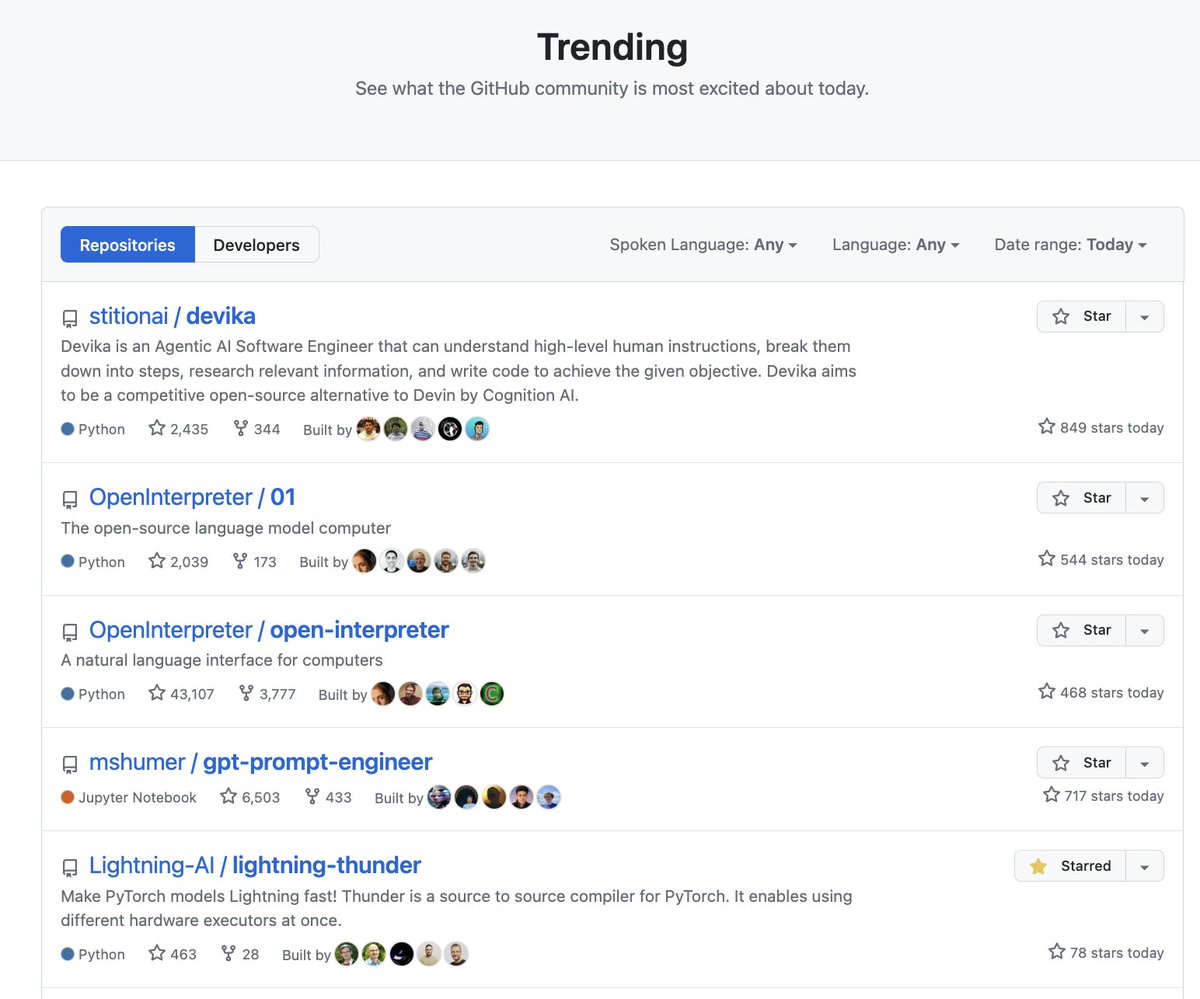Image resolution: width=1200 pixels, height=999 pixels.
Task: Open lightning-thunder stargazers showing 463
Action: pos(173,954)
